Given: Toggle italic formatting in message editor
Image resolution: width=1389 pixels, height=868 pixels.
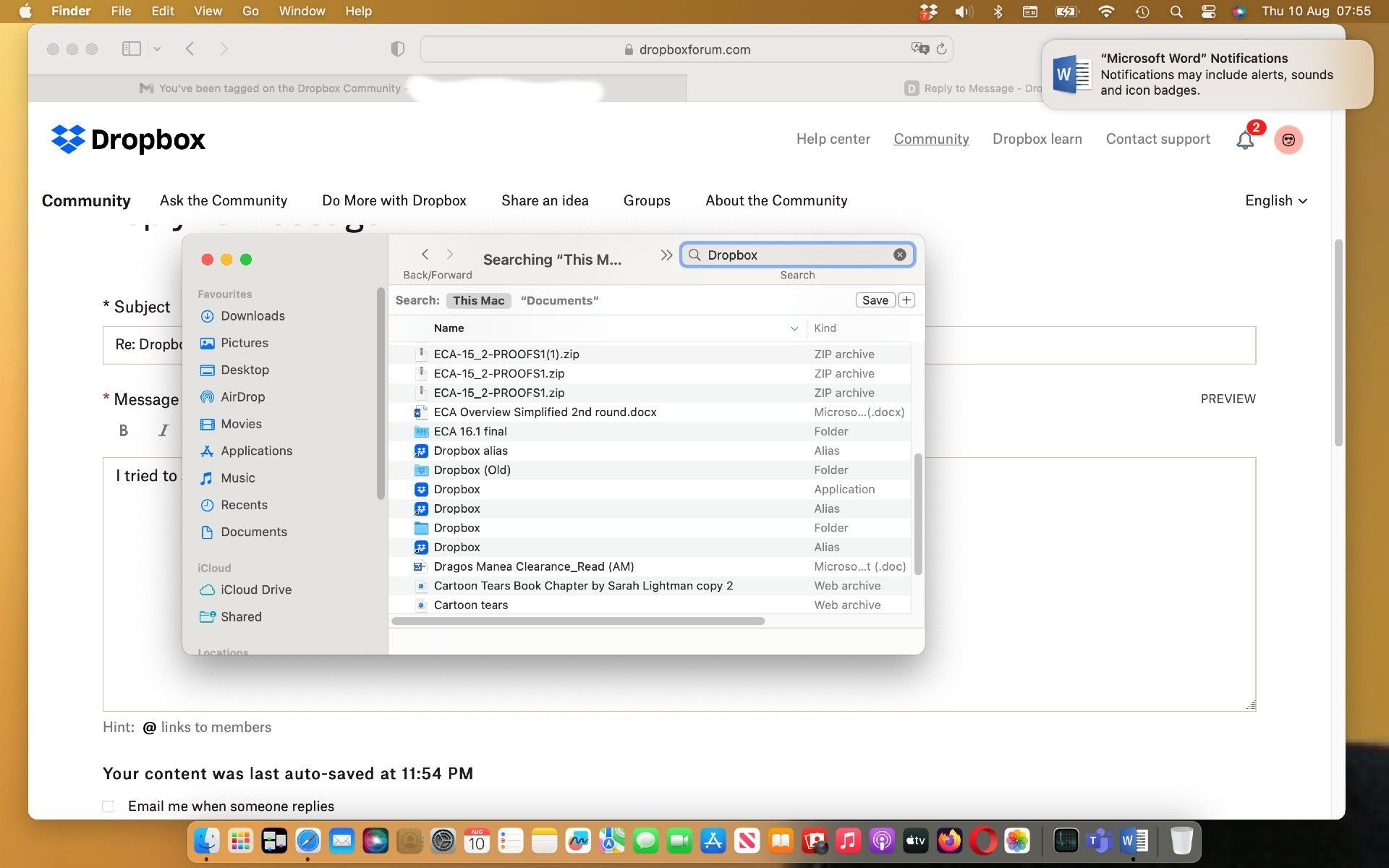Looking at the screenshot, I should point(163,430).
